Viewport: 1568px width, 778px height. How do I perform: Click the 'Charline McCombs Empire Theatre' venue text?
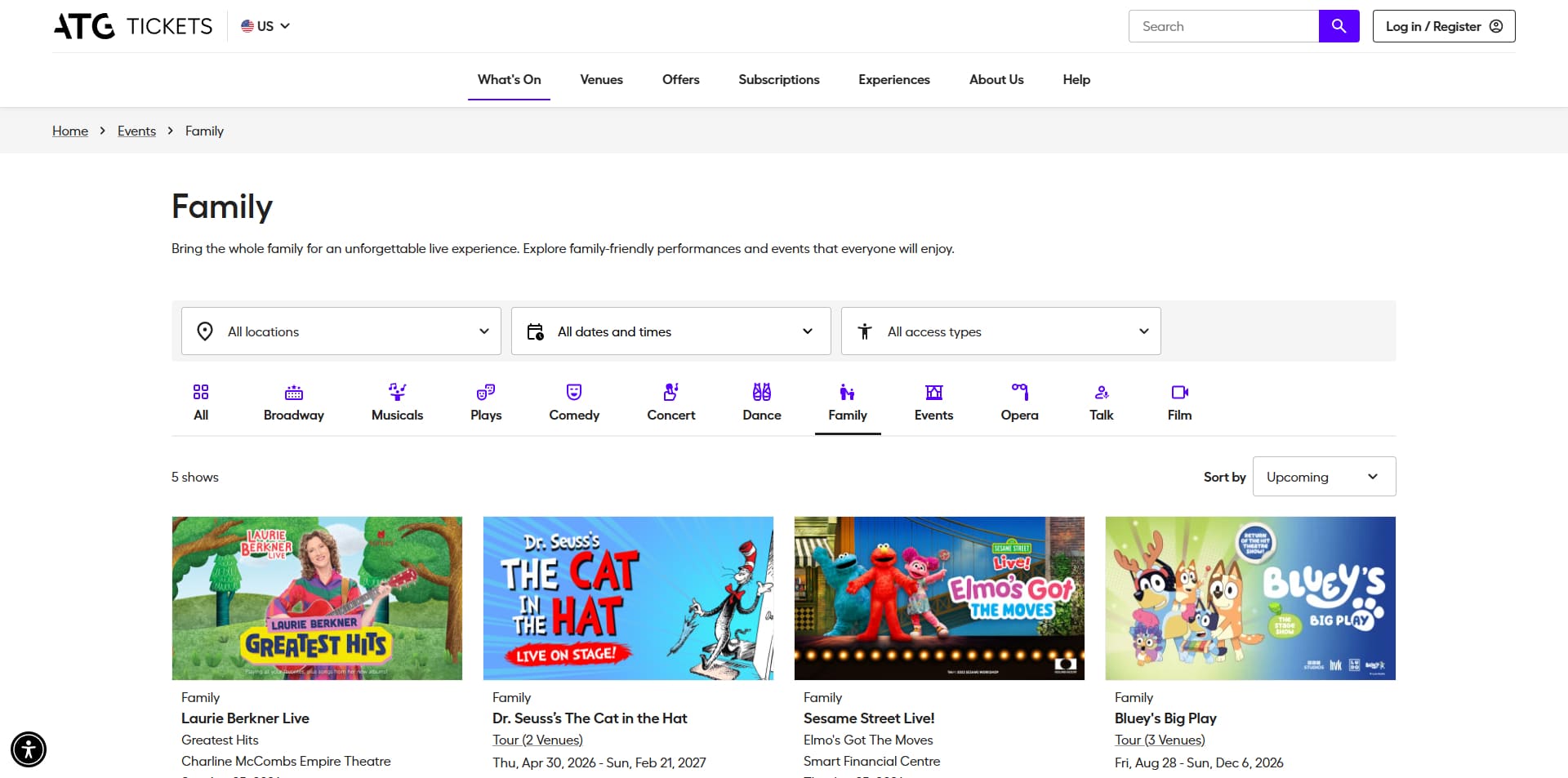coord(286,761)
